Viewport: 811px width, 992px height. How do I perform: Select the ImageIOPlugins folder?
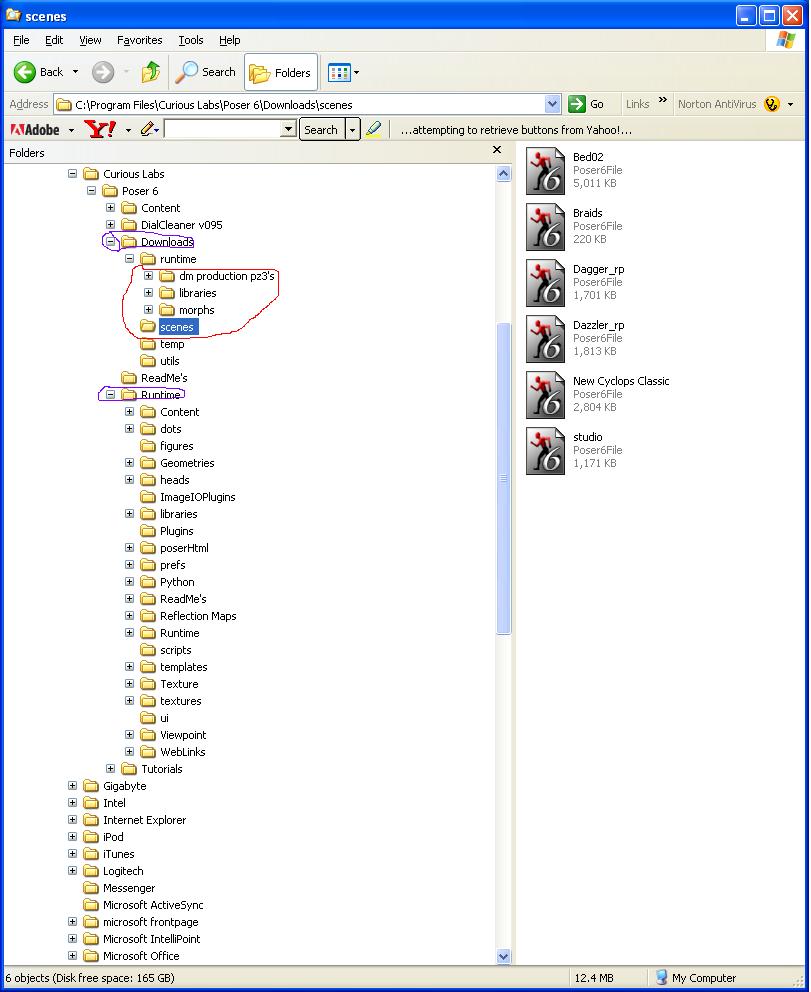coord(197,497)
